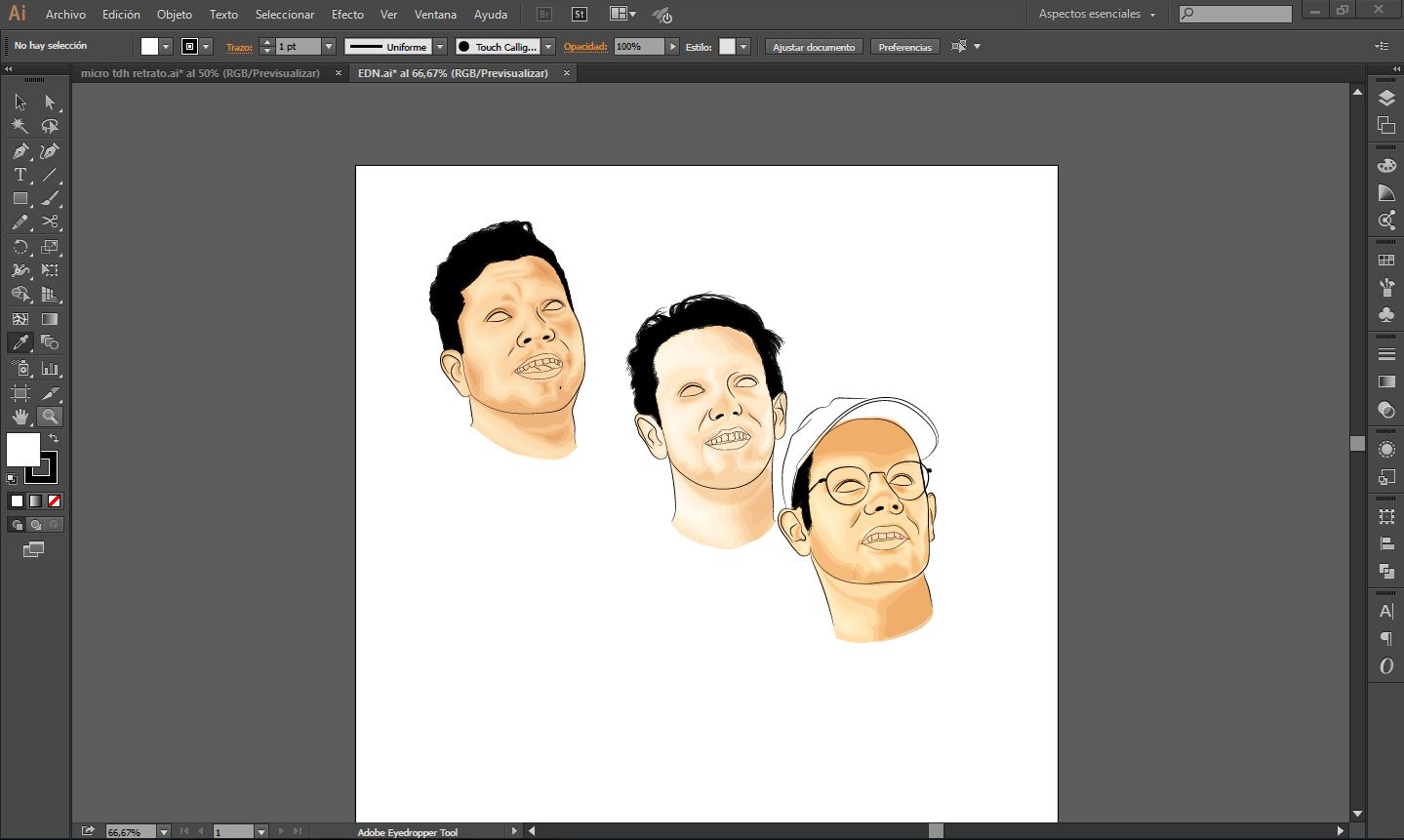The width and height of the screenshot is (1404, 840).
Task: Open the Paragraph panel icon
Action: (x=1386, y=639)
